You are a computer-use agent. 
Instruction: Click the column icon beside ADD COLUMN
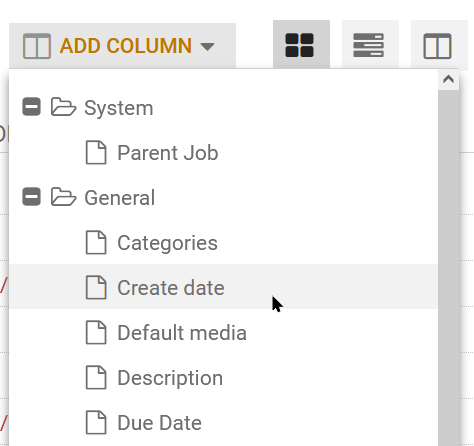pos(37,46)
